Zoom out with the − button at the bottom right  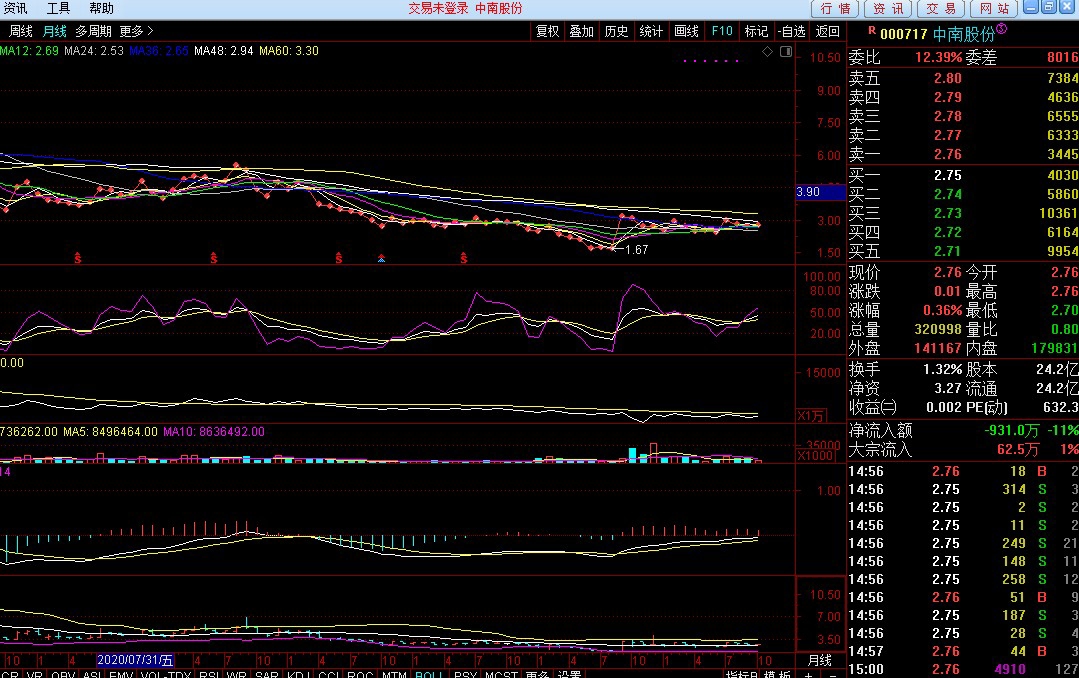click(833, 674)
